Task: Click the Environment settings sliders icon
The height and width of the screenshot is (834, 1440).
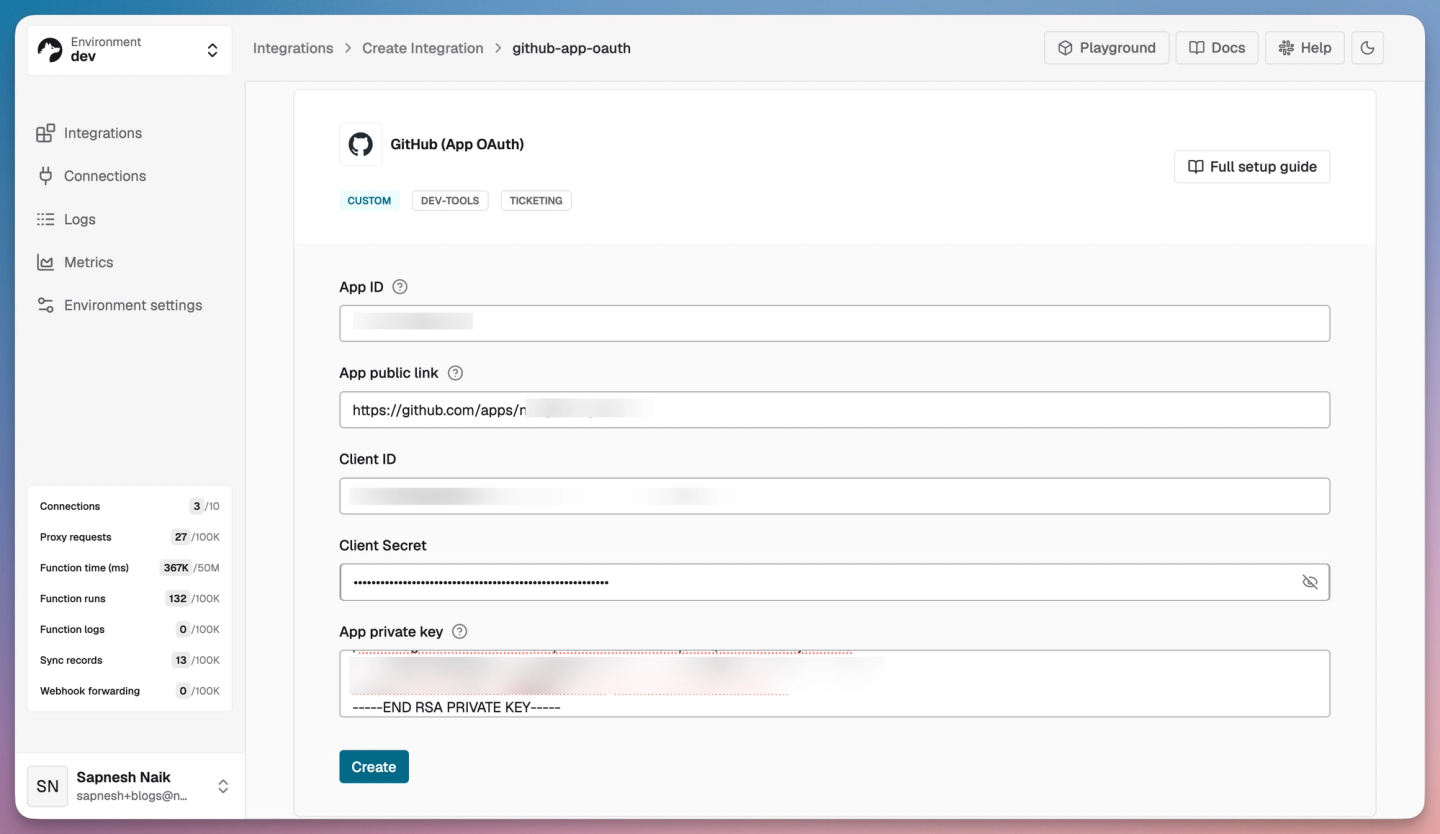Action: click(45, 305)
